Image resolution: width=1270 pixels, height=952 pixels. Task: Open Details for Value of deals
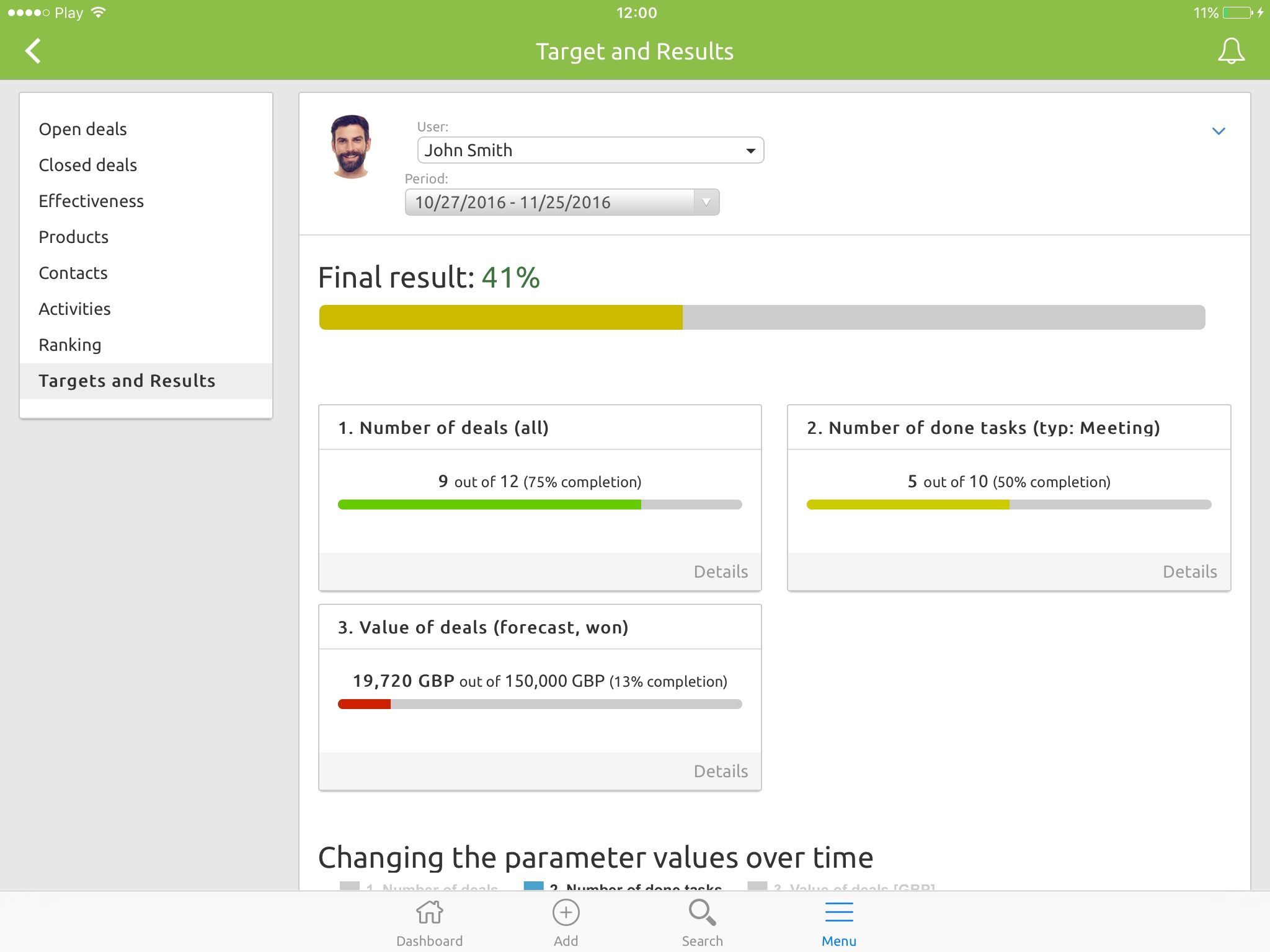(x=720, y=771)
